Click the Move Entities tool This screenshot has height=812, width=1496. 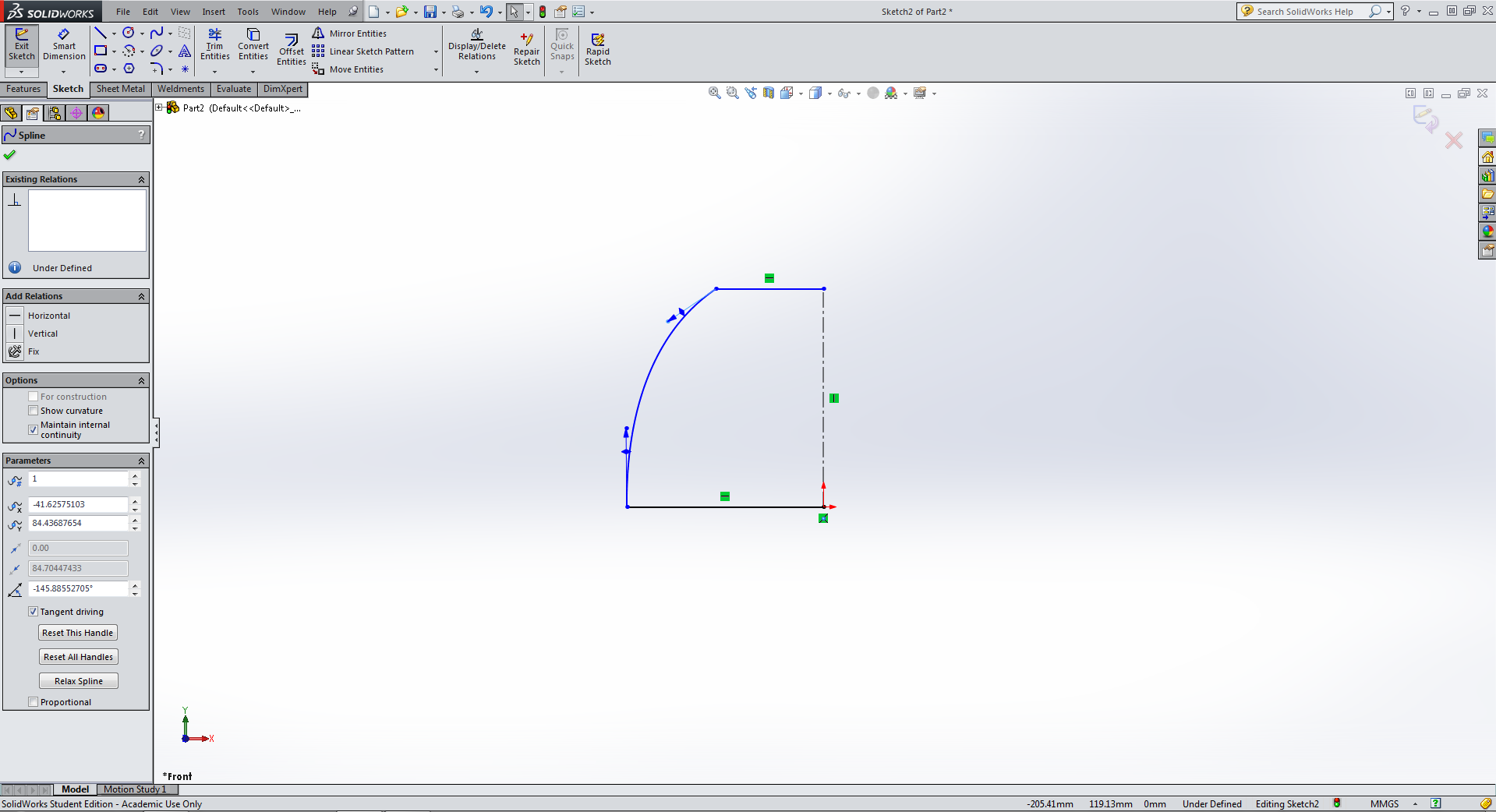[348, 69]
